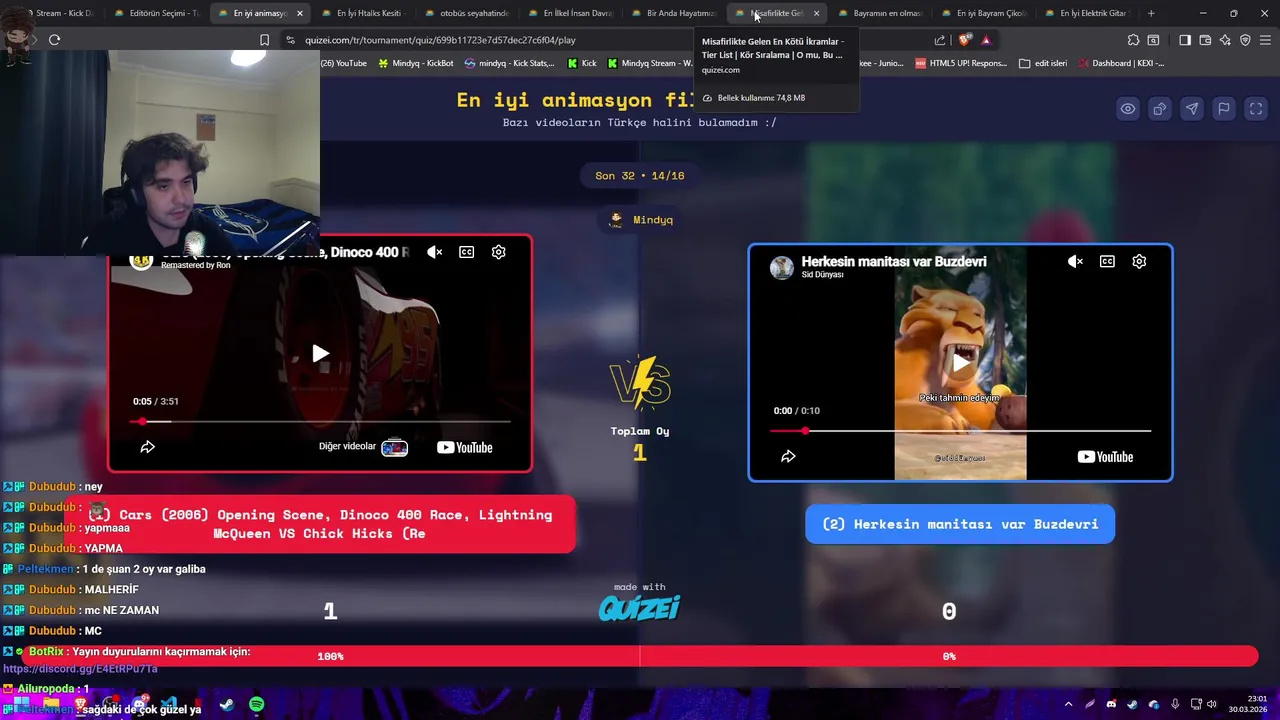This screenshot has width=1280, height=720.
Task: Open settings gear on the Buzdevri video
Action: [1139, 261]
